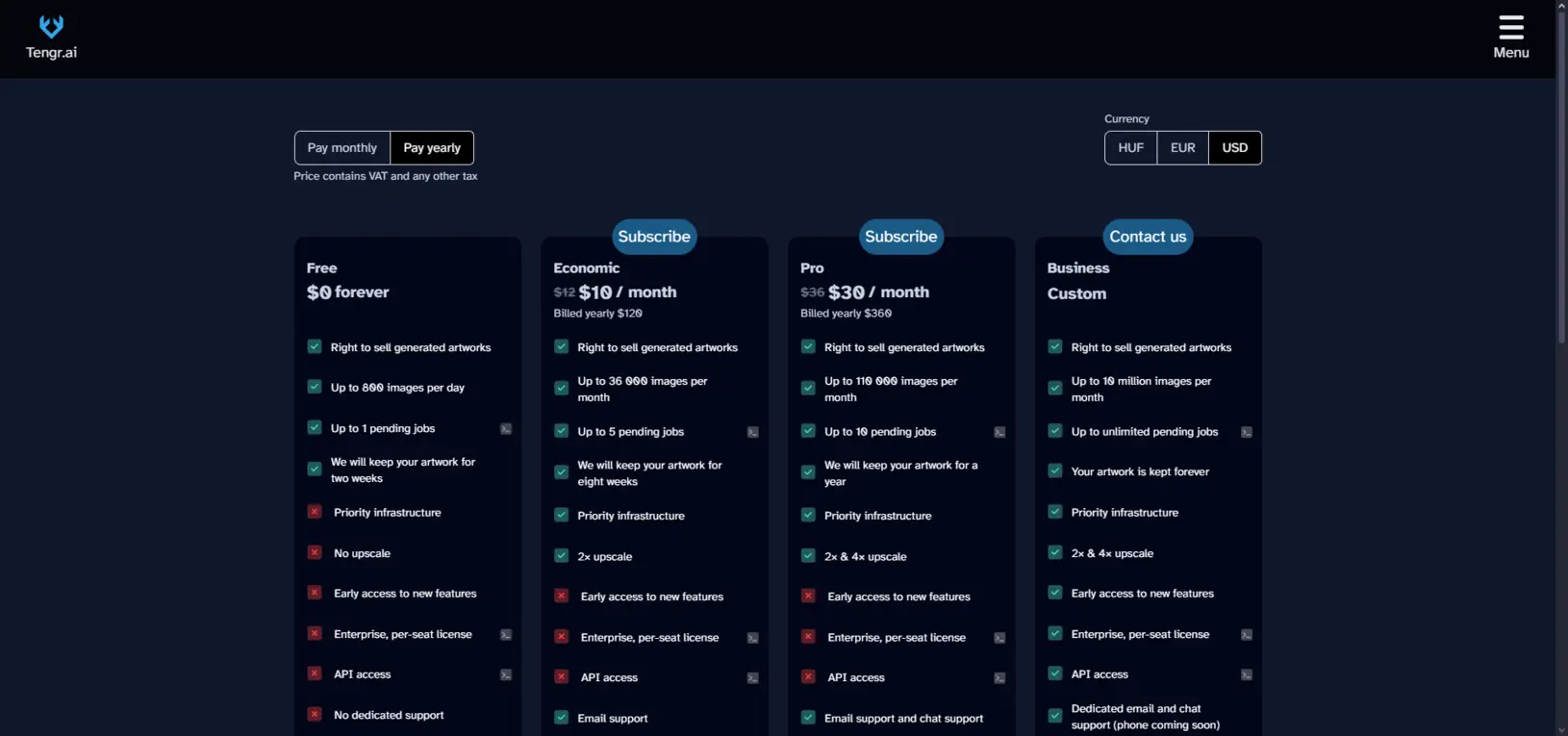The width and height of the screenshot is (1568, 736).
Task: Open info icon beside Business Enterprise license
Action: [x=1247, y=635]
